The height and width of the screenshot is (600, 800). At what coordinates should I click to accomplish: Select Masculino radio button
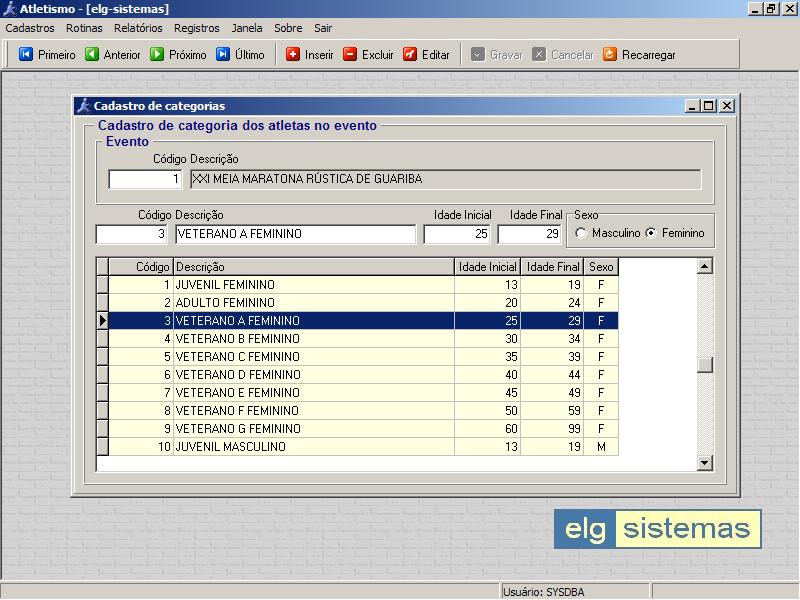(x=581, y=233)
